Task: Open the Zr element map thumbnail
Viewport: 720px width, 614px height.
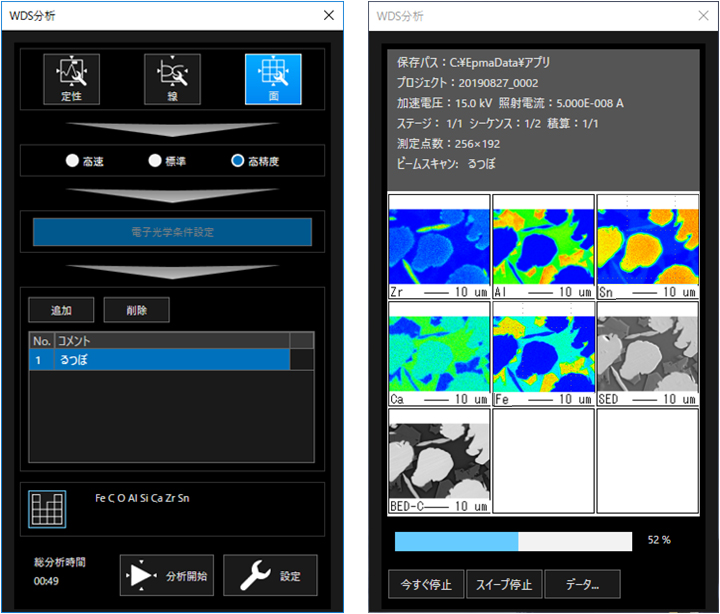Action: coord(439,246)
